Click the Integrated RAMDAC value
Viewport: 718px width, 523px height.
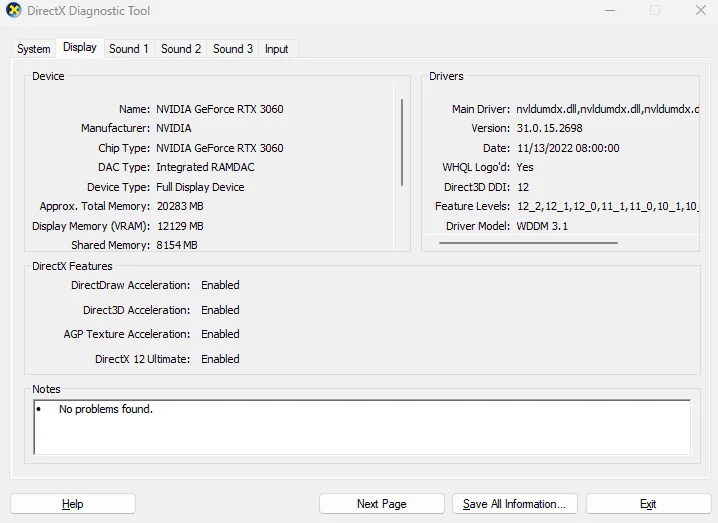[205, 167]
